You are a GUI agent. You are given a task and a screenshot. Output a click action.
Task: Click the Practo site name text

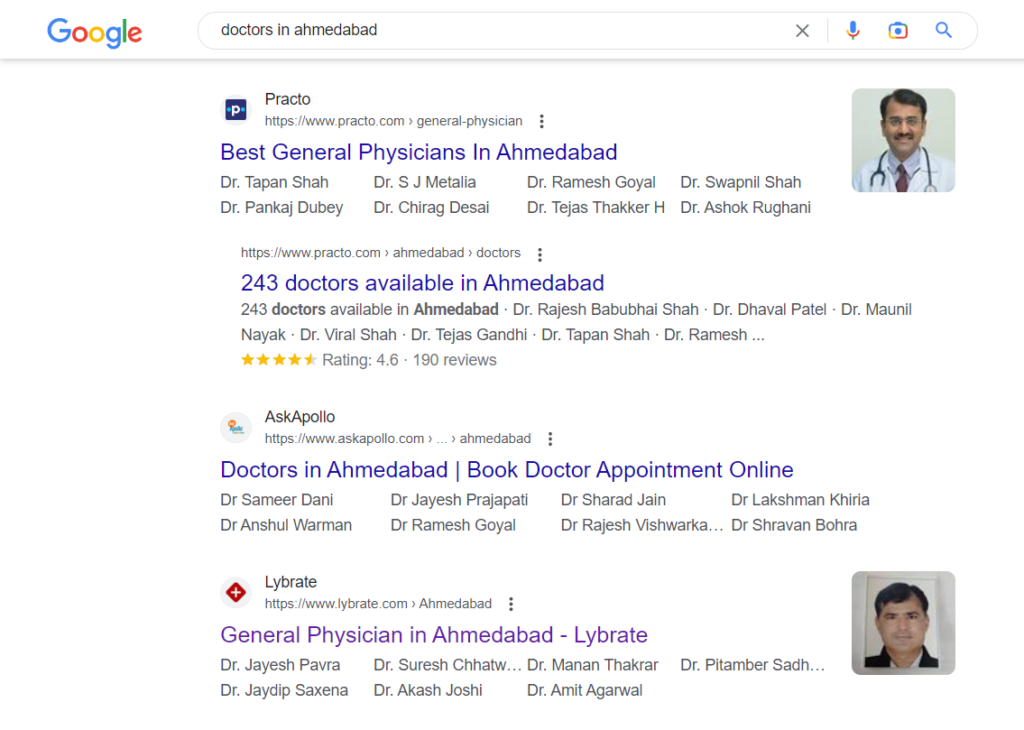point(287,99)
